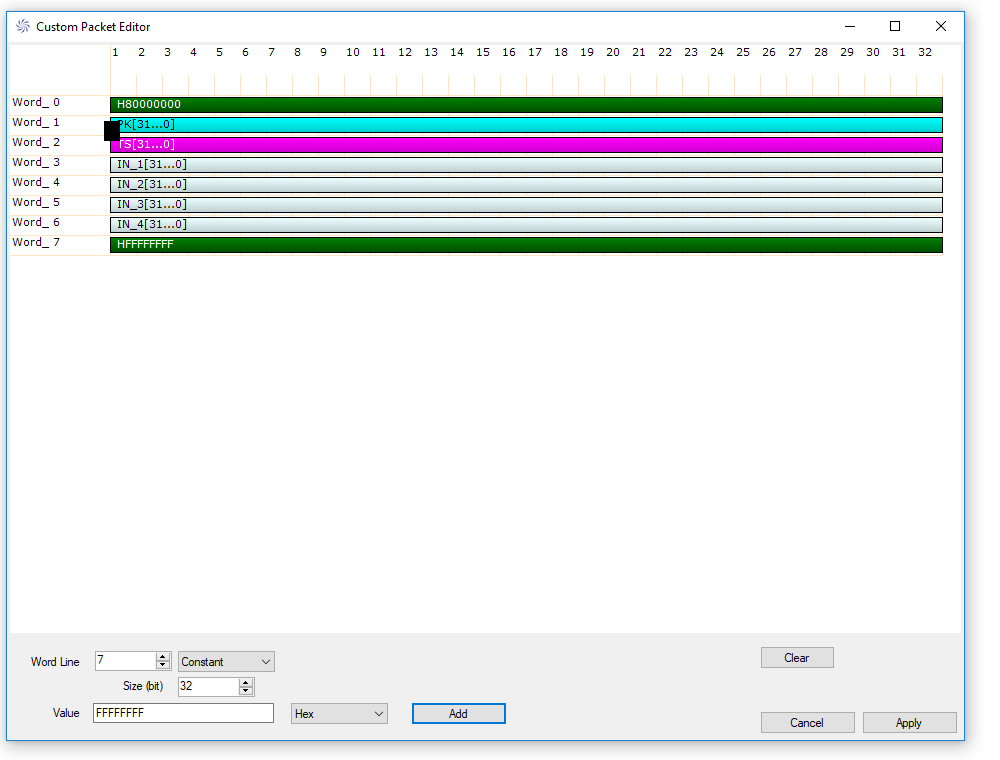Maximize the Custom Packet Editor window
Image resolution: width=1000 pixels, height=760 pixels.
coord(895,26)
